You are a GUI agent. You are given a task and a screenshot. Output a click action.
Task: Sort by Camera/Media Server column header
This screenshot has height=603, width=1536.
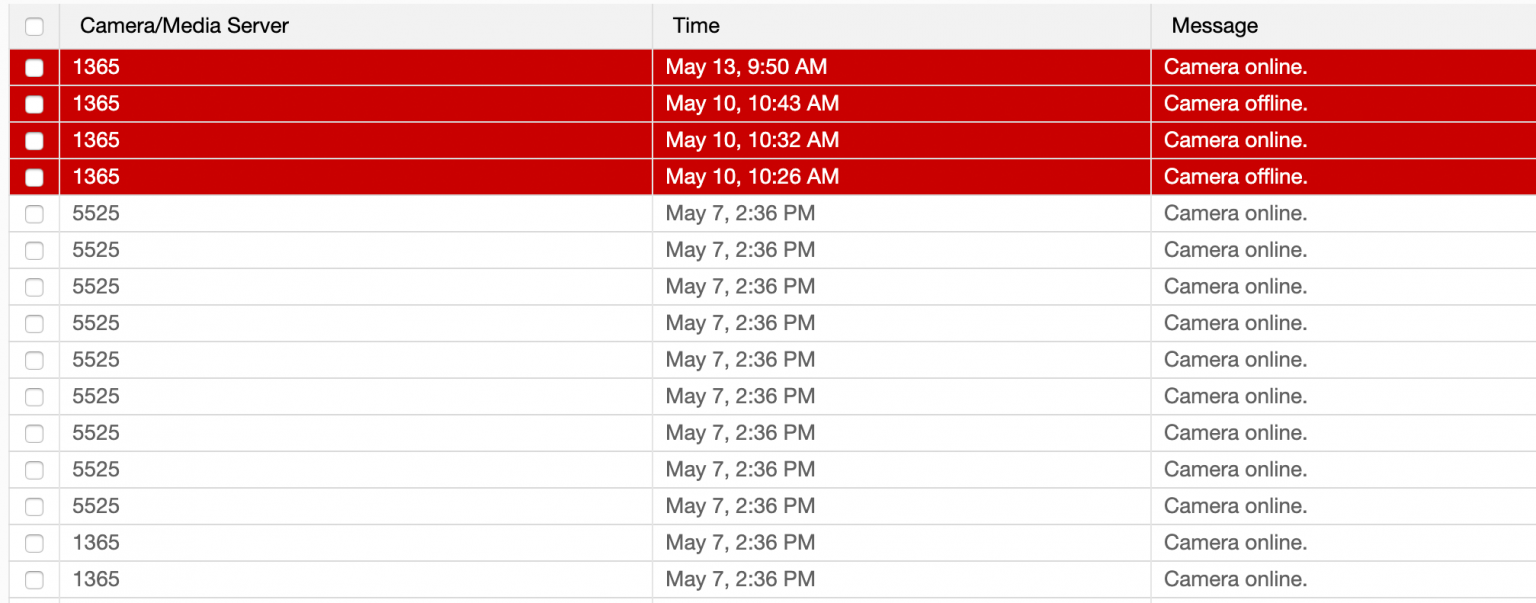[184, 26]
